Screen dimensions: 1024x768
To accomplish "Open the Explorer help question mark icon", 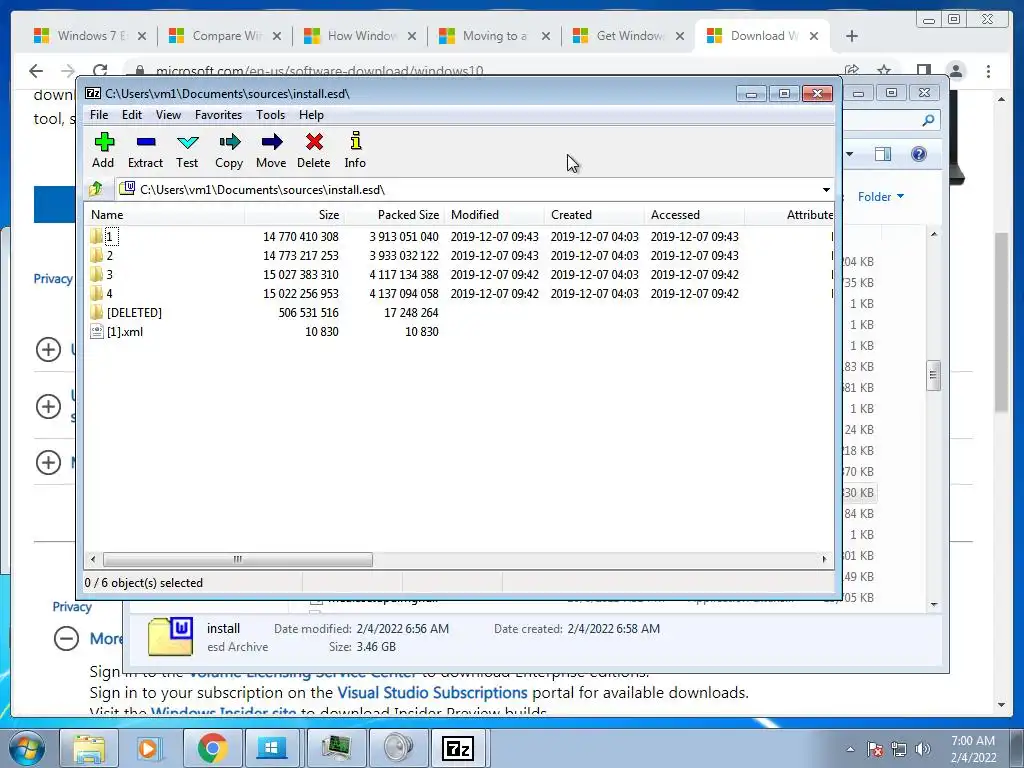I will [x=919, y=154].
